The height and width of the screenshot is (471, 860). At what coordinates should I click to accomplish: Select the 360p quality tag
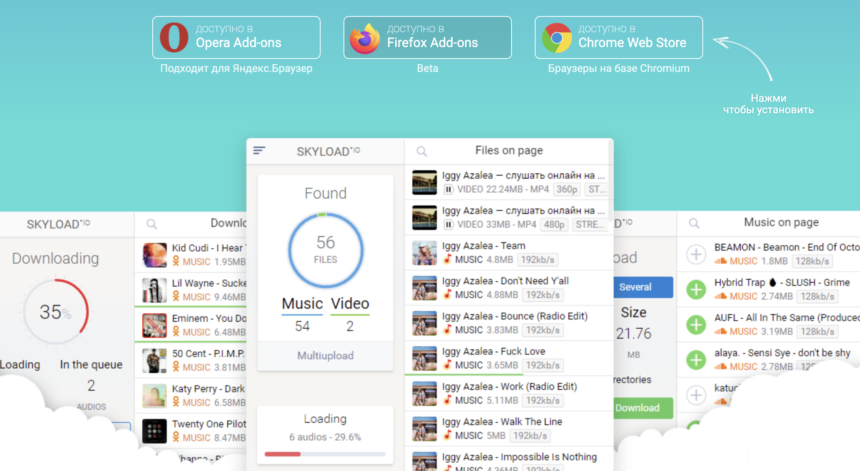point(567,189)
